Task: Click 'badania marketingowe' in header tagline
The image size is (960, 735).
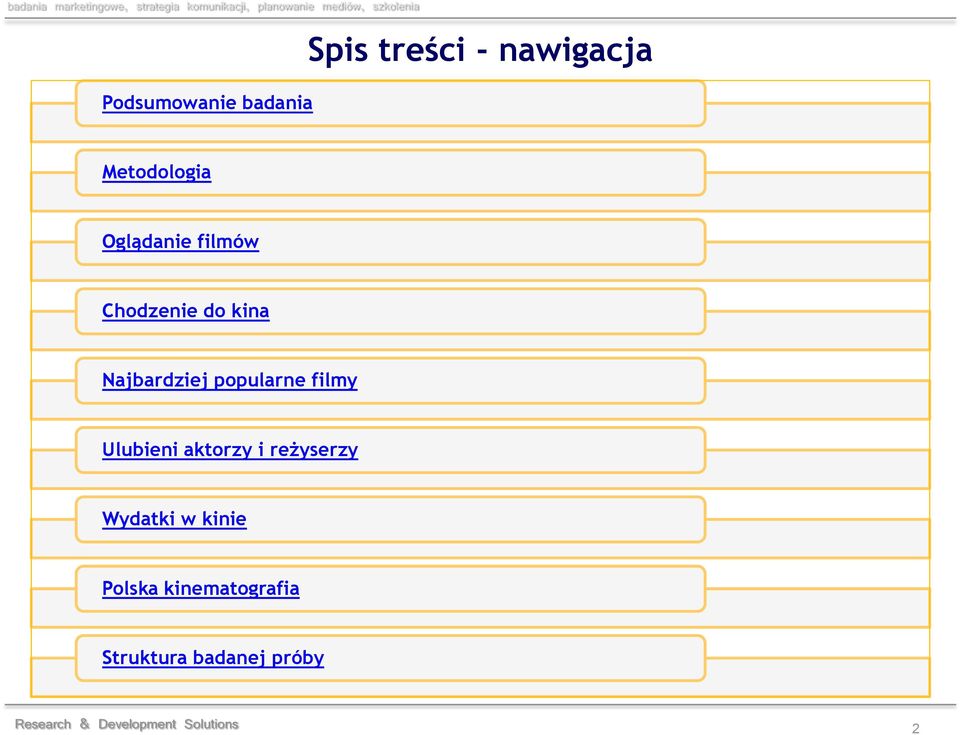Action: [67, 7]
